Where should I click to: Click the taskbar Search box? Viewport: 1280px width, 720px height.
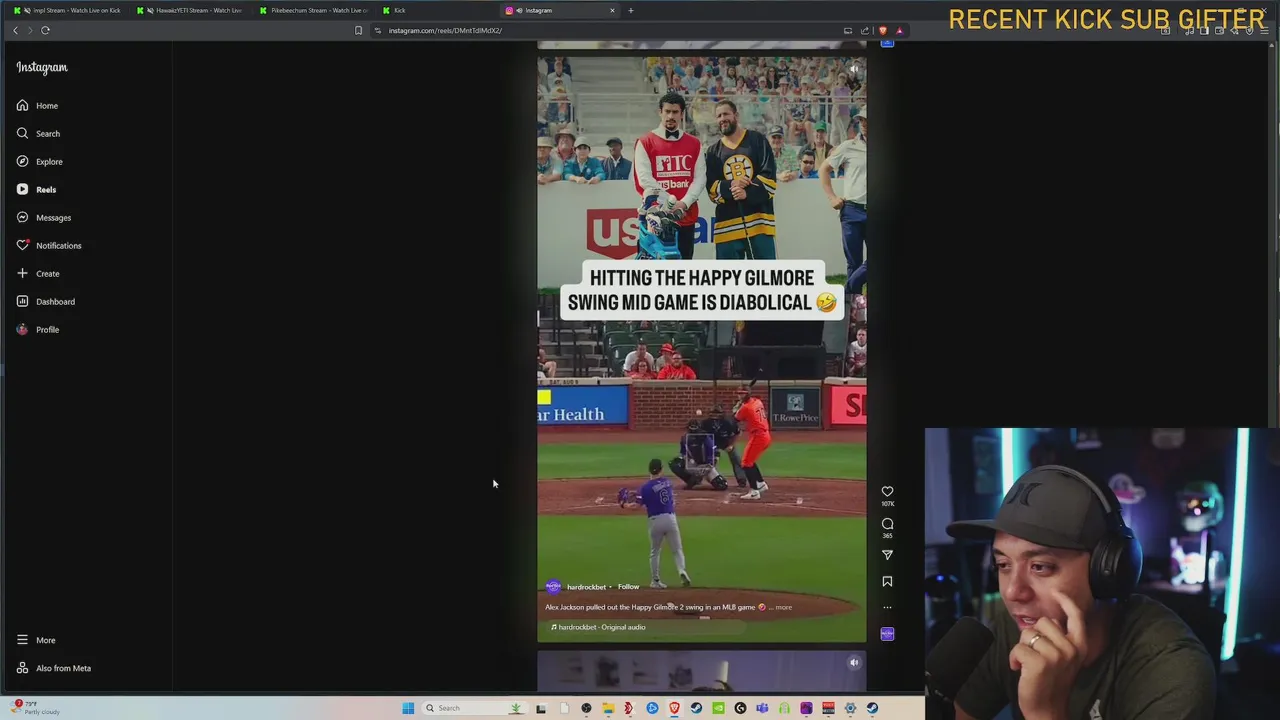474,708
